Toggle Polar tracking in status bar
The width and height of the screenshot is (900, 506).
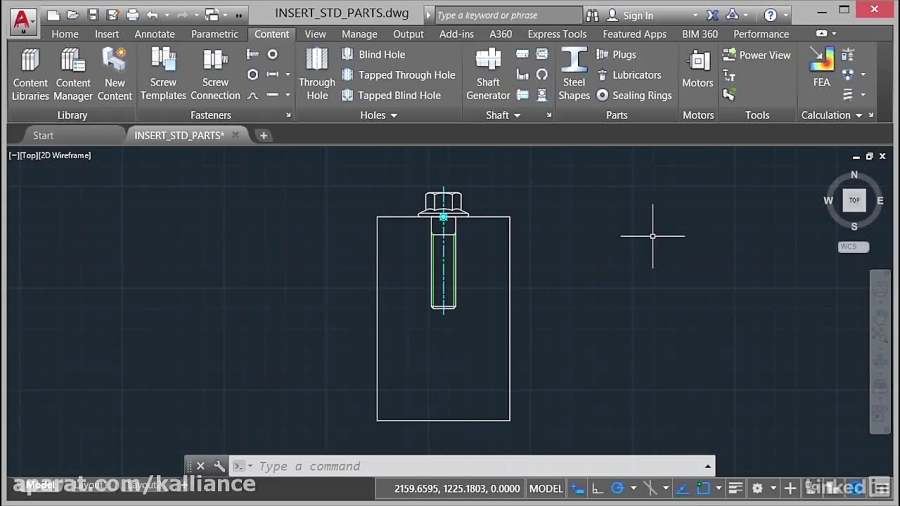[x=618, y=489]
